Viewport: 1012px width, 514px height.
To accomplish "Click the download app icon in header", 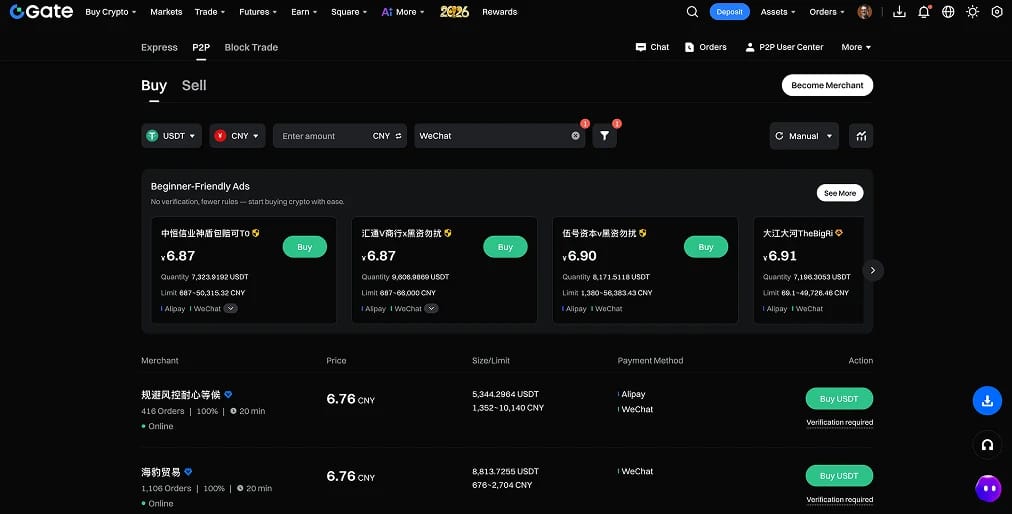I will 899,12.
